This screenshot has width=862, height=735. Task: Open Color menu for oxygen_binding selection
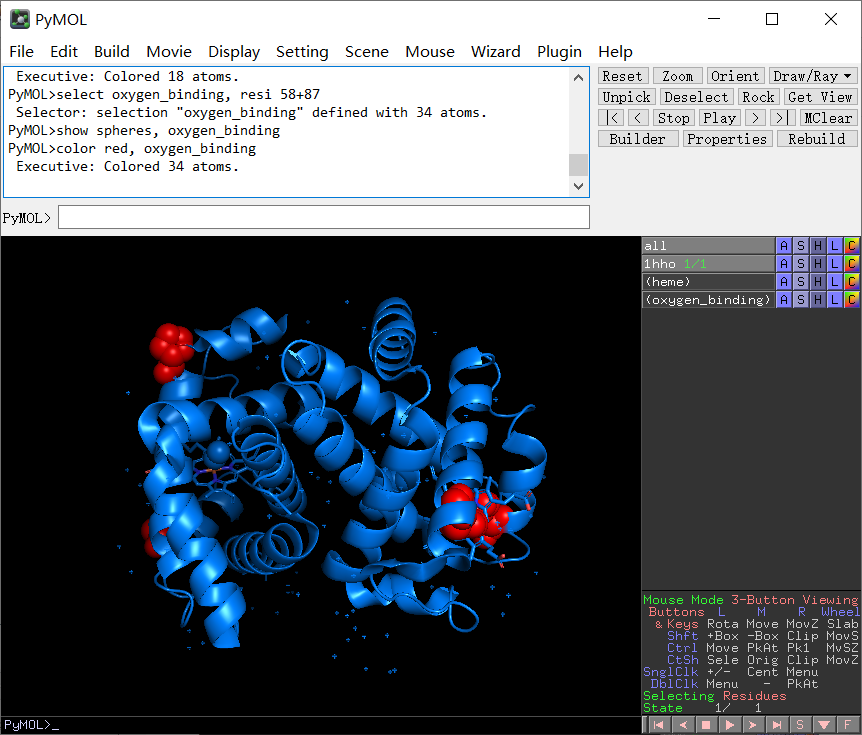(852, 300)
